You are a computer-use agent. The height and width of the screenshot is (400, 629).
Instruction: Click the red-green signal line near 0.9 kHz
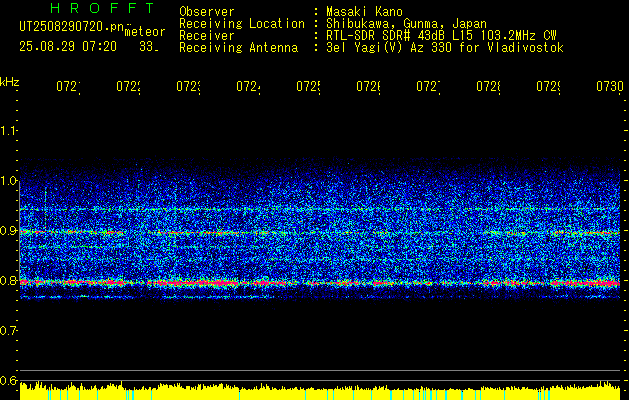pos(320,233)
